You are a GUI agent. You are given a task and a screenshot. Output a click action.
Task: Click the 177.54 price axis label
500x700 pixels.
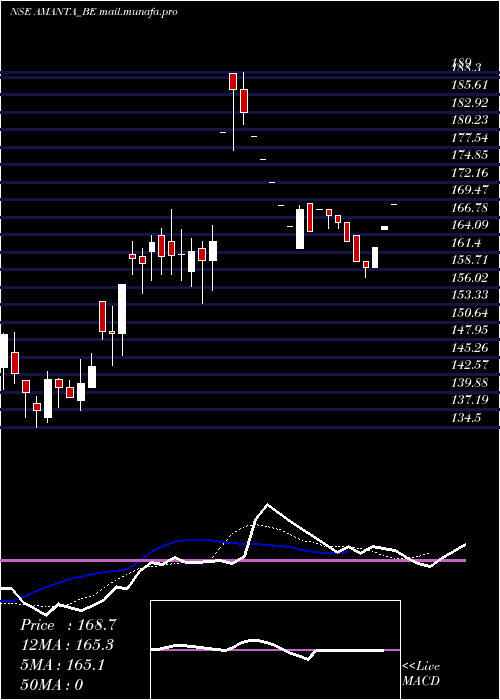coord(470,138)
